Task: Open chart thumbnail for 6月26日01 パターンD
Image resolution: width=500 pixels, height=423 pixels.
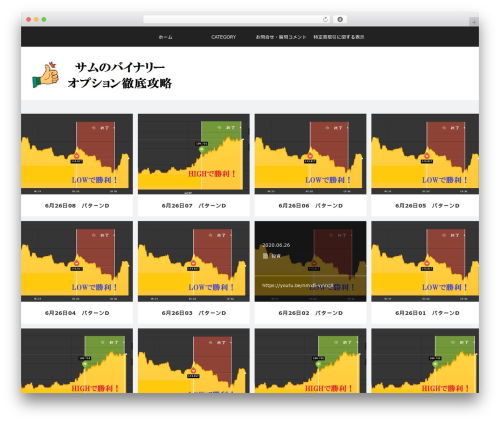Action: (x=425, y=261)
